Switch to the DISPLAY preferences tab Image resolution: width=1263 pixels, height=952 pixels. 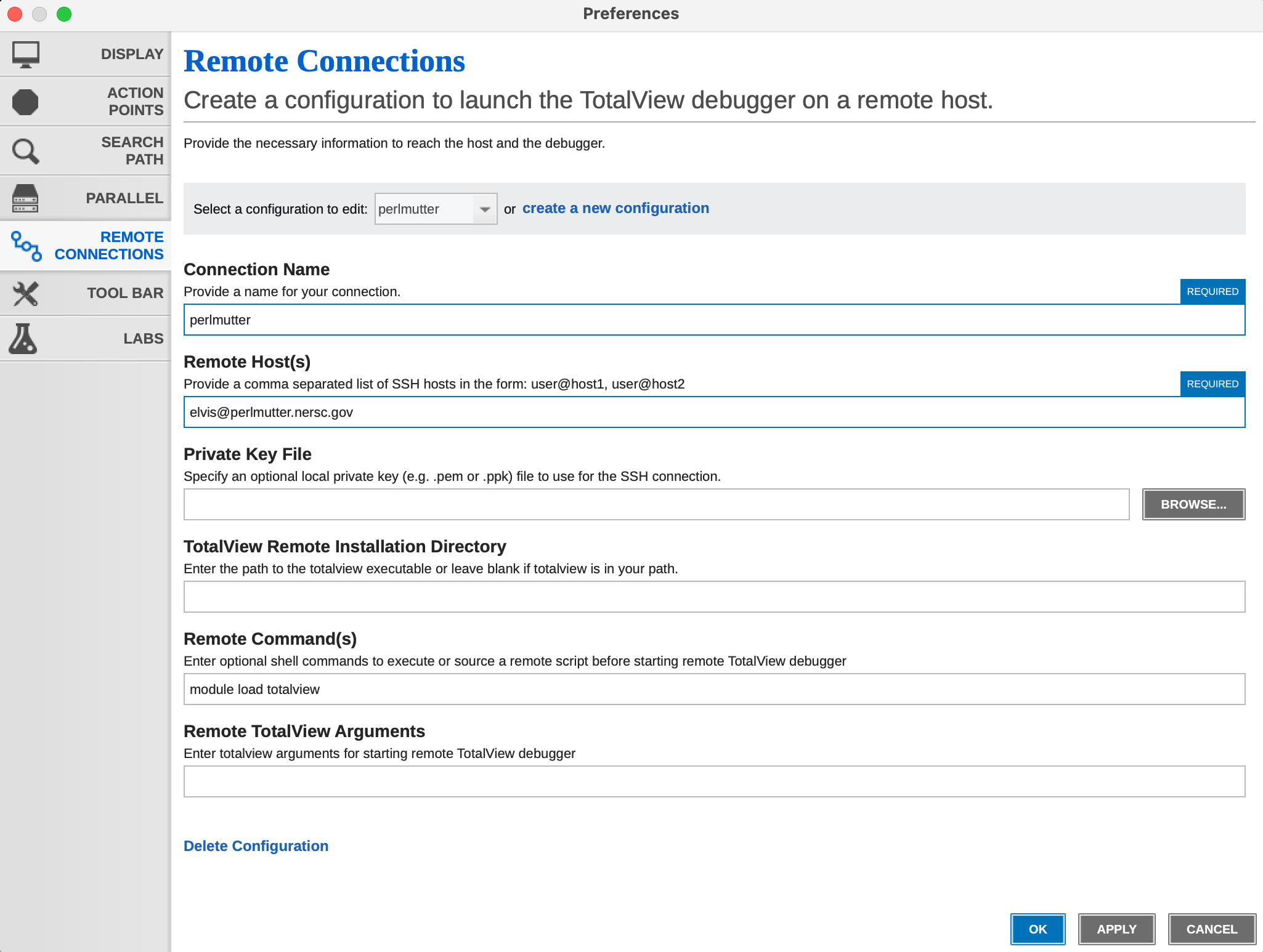coord(132,54)
